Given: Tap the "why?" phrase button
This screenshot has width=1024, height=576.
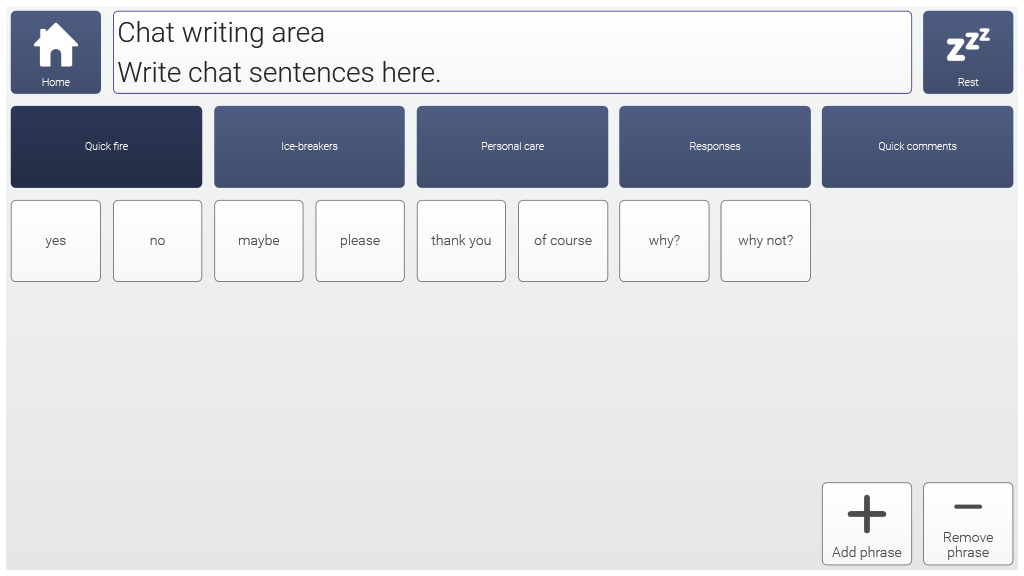Looking at the screenshot, I should 664,241.
